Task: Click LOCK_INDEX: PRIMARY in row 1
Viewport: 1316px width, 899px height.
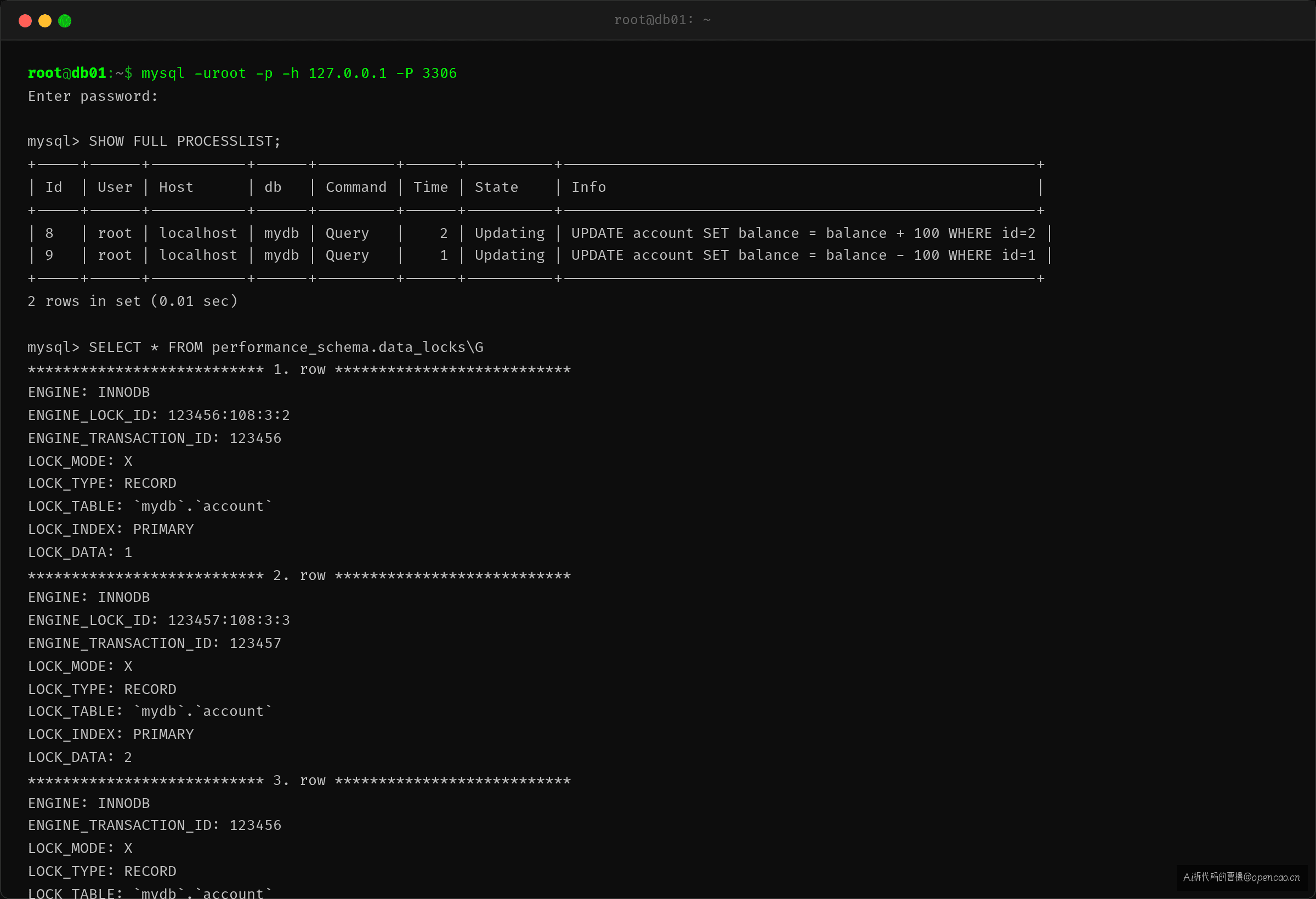Action: click(111, 530)
